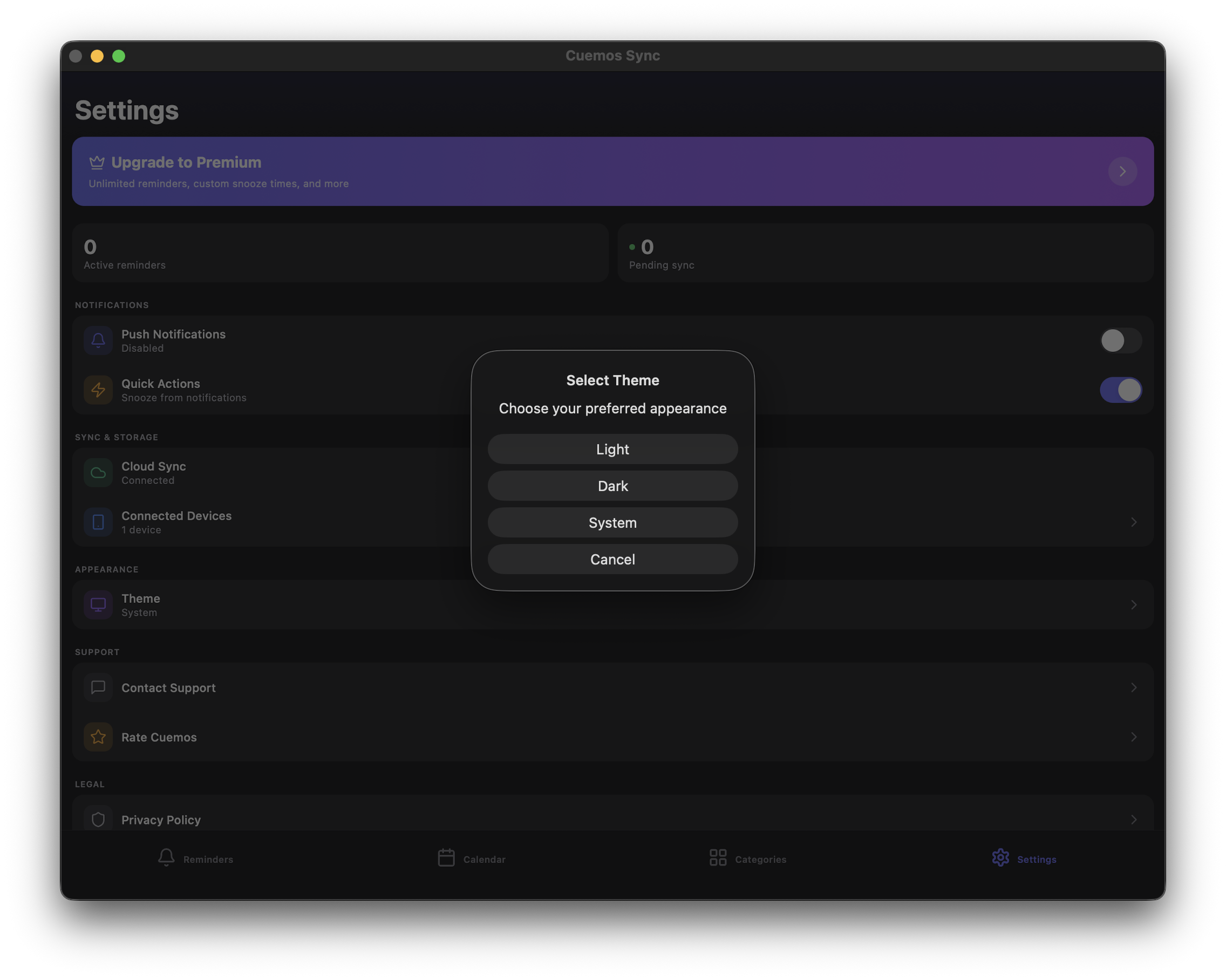The height and width of the screenshot is (980, 1226).
Task: Cancel the Select Theme dialog
Action: click(x=612, y=559)
